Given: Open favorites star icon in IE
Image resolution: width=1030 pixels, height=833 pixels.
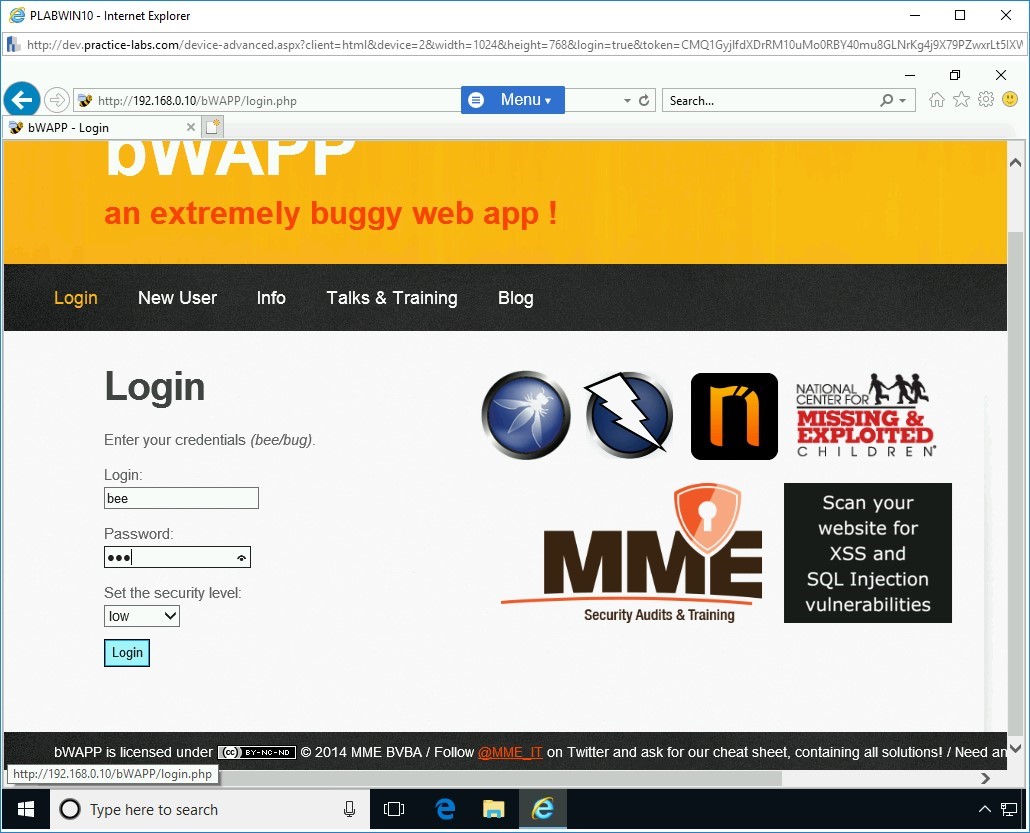Looking at the screenshot, I should (x=961, y=100).
